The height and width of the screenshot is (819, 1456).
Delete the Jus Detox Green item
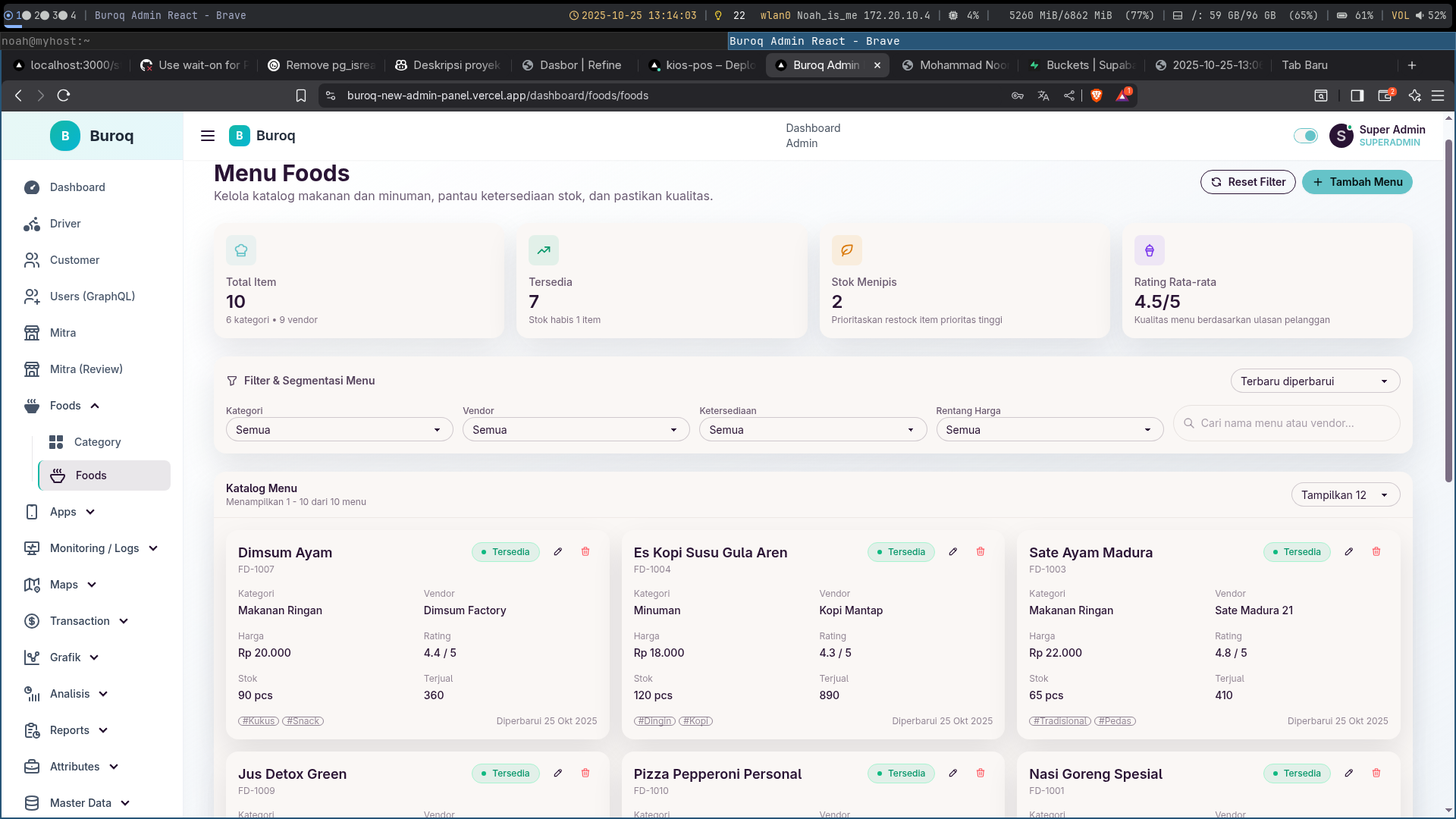pyautogui.click(x=585, y=773)
